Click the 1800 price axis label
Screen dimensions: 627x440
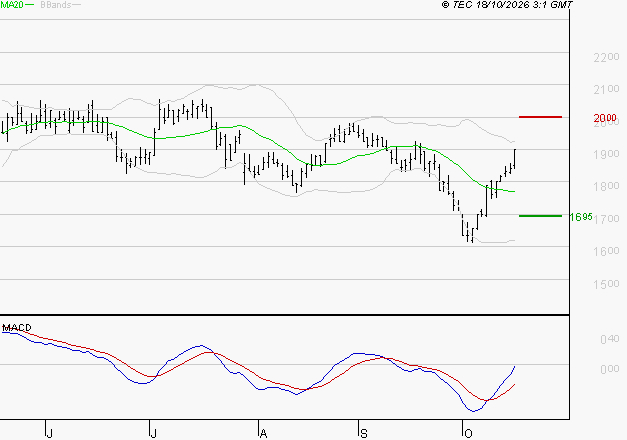pyautogui.click(x=606, y=186)
